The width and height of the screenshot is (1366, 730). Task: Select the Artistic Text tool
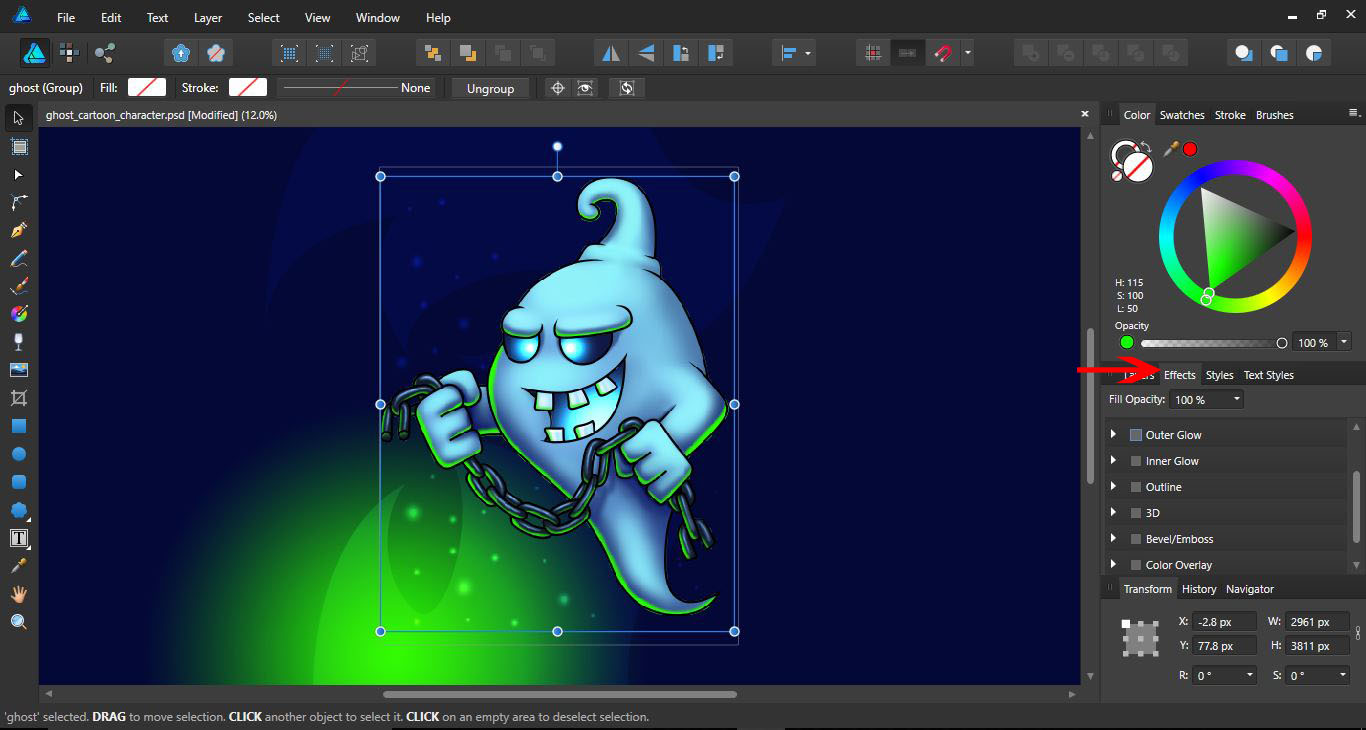17,538
